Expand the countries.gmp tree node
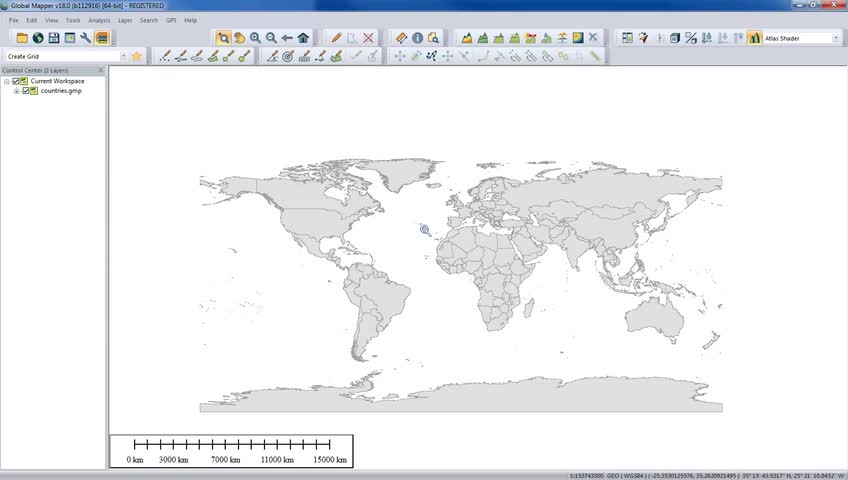The height and width of the screenshot is (480, 848). click(16, 91)
